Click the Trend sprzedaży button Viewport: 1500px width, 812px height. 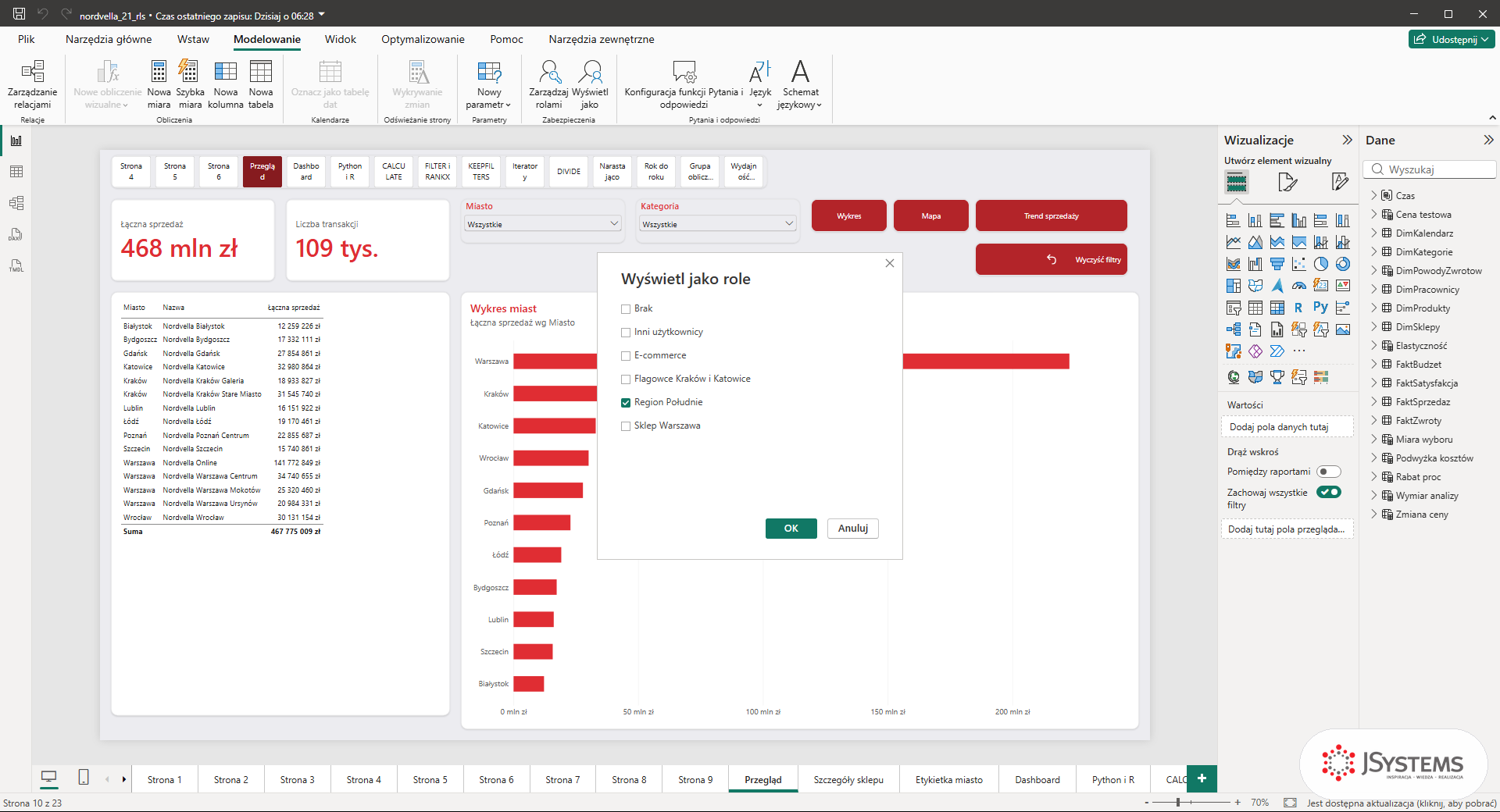point(1052,215)
